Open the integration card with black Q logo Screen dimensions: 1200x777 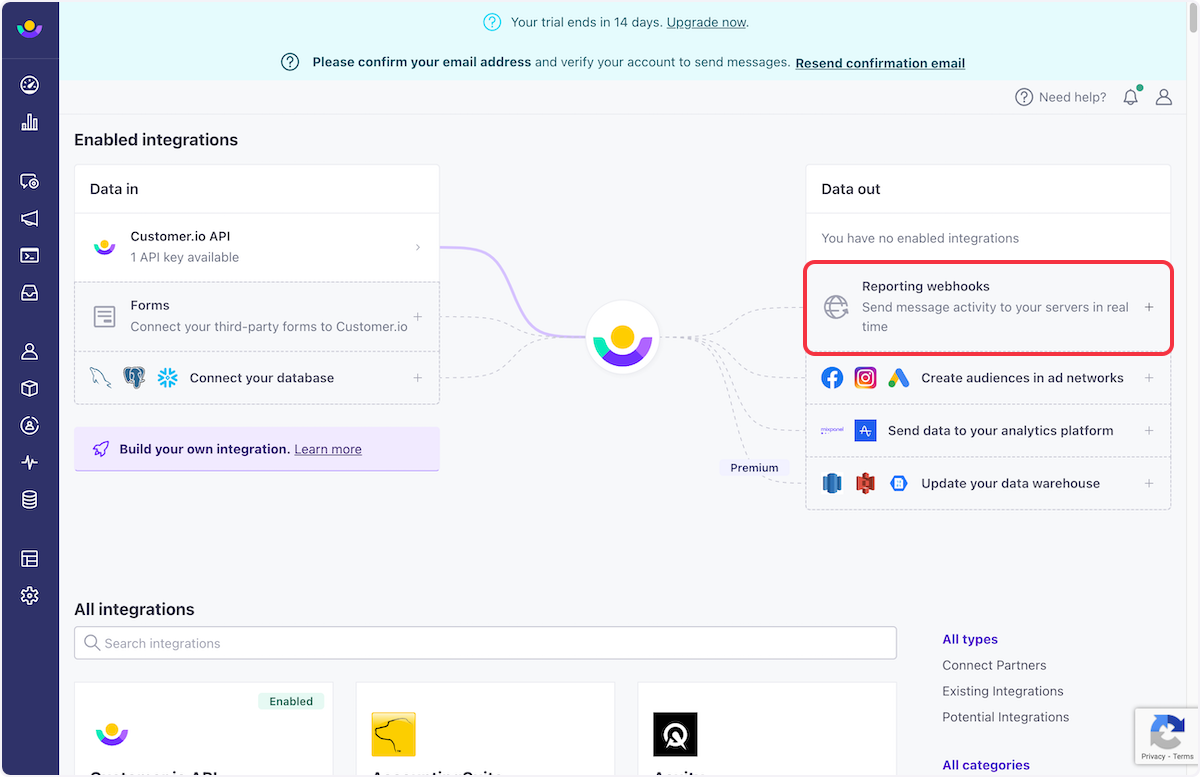tap(767, 729)
